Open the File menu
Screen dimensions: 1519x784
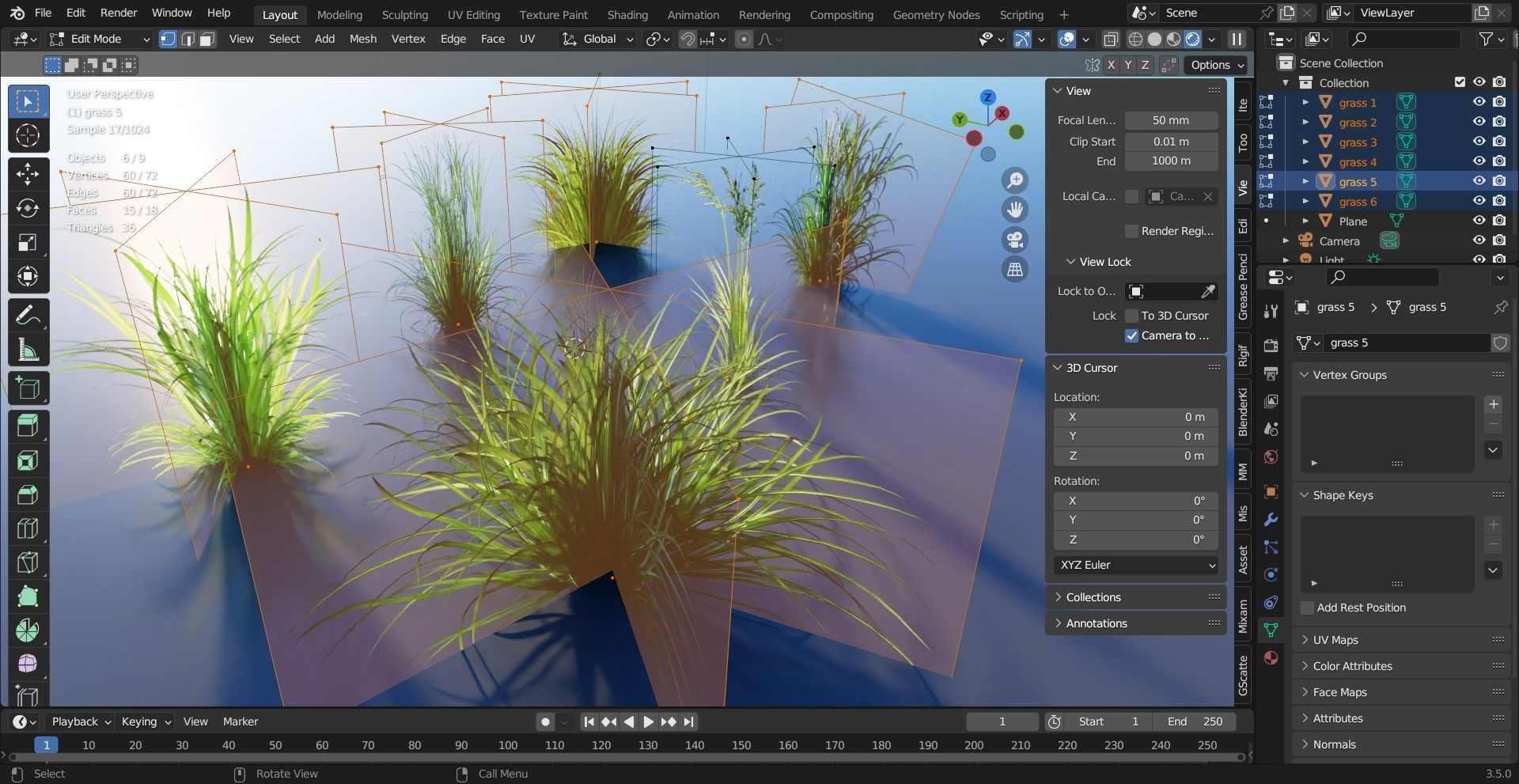[44, 13]
